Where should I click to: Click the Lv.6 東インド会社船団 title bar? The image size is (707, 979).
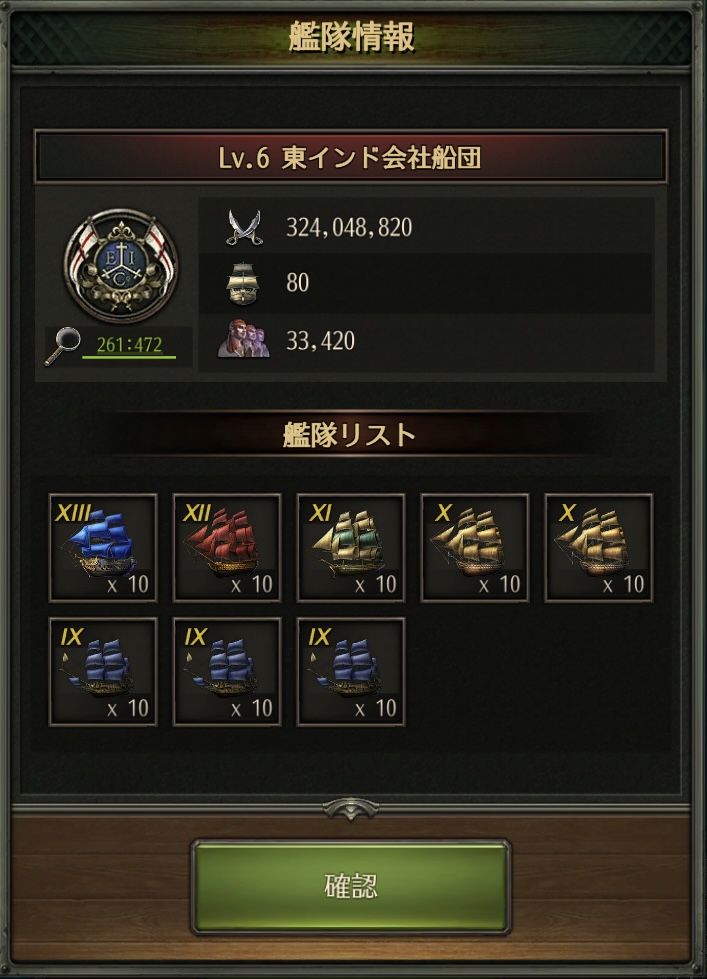(350, 157)
